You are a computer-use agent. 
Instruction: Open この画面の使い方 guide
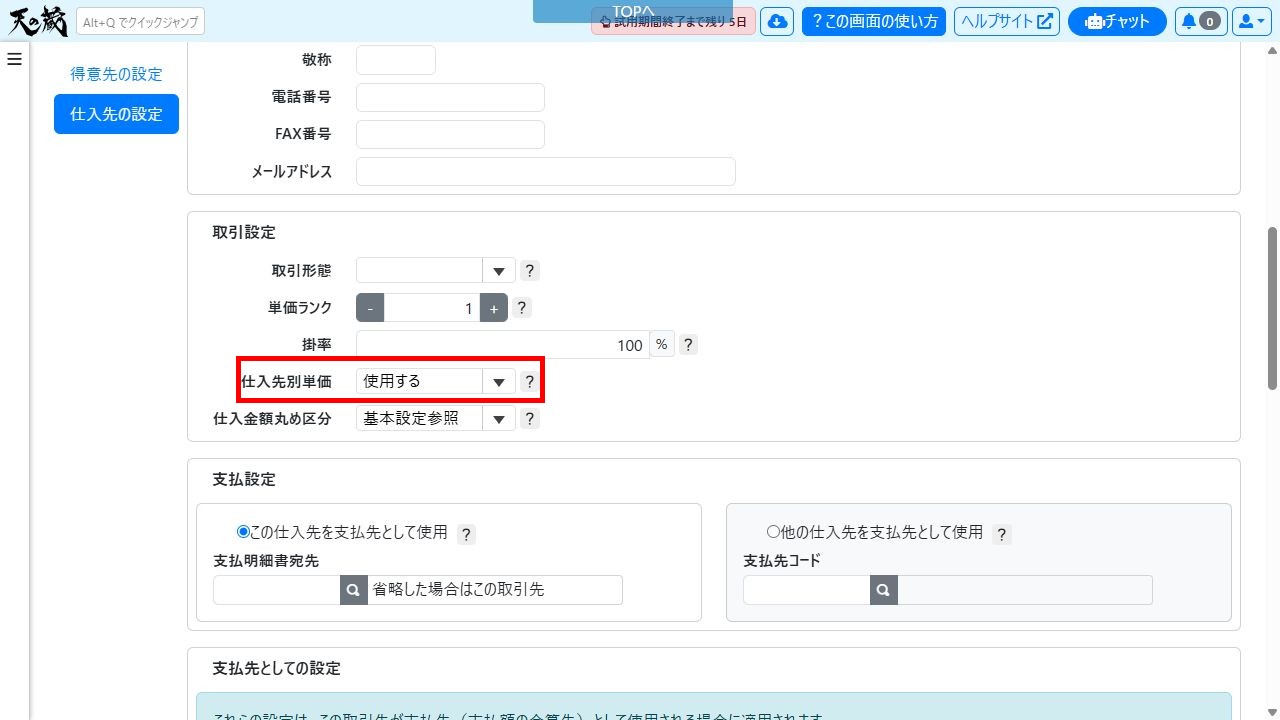coord(875,21)
